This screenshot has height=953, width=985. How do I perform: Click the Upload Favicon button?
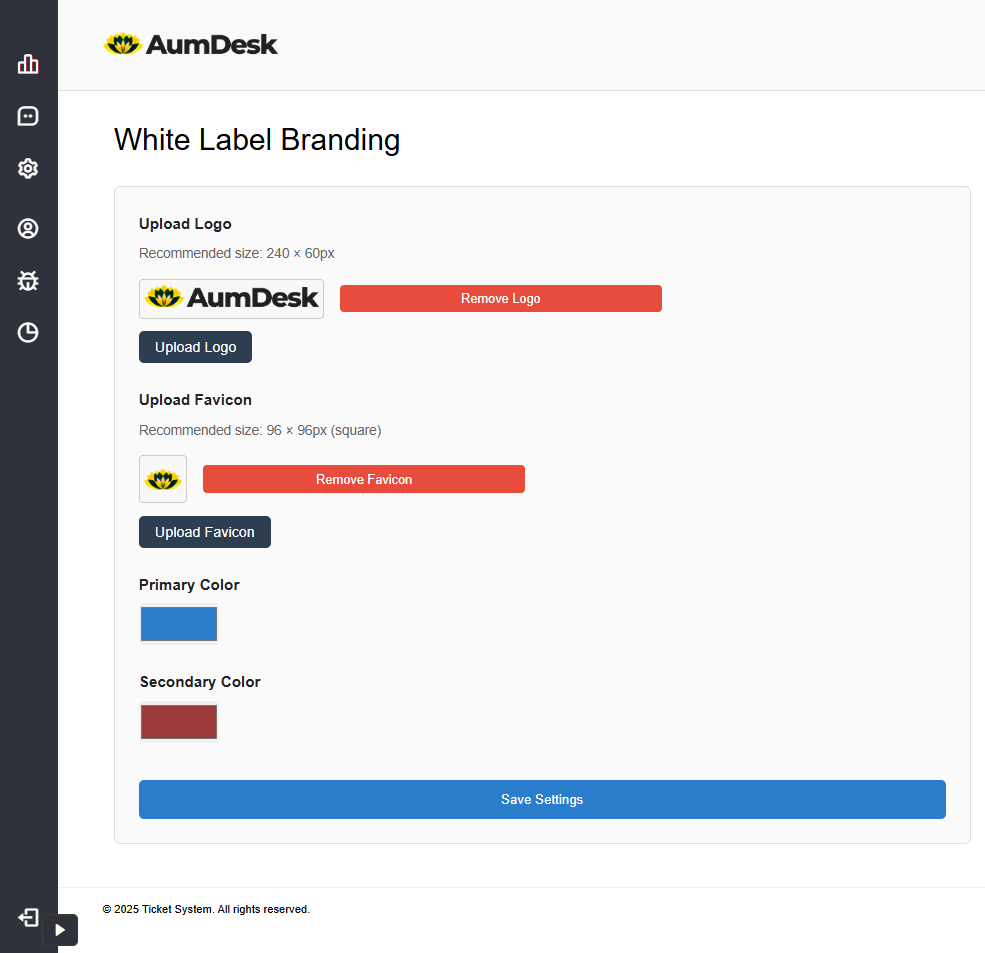(x=205, y=532)
